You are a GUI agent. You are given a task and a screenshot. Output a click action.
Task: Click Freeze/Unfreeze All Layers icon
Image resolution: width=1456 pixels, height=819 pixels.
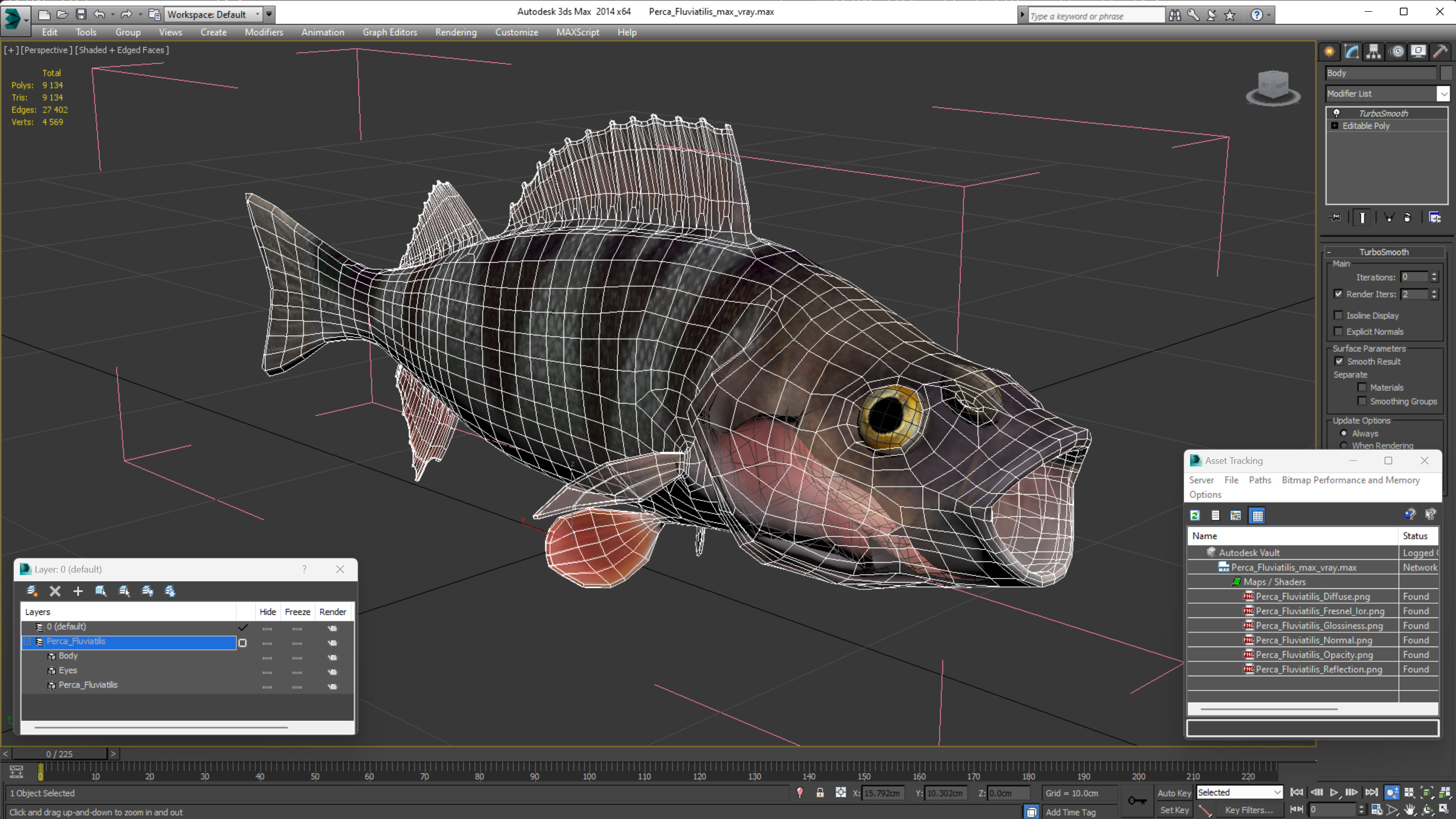pos(169,591)
